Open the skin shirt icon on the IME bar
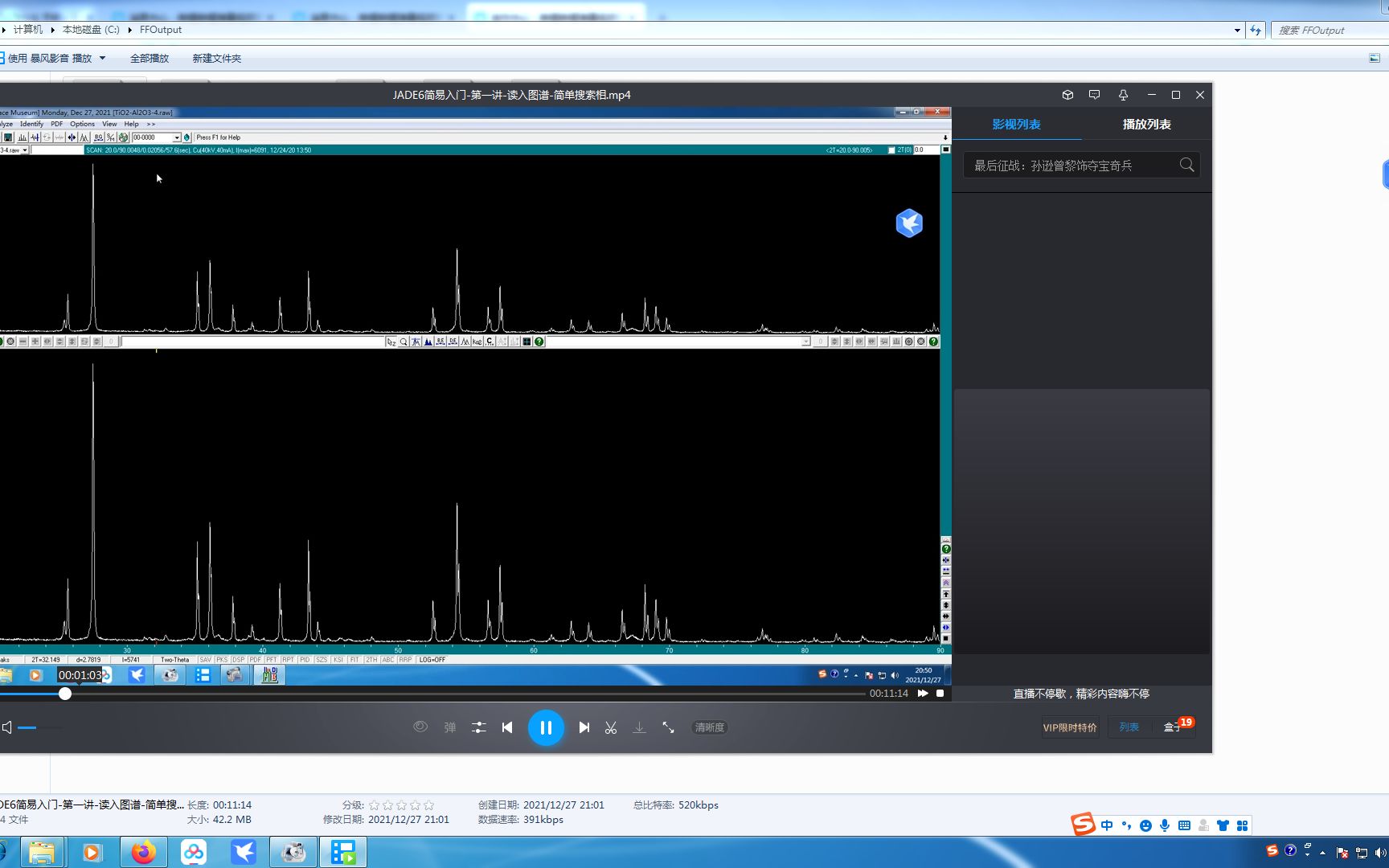Viewport: 1389px width, 868px height. pos(1223,825)
